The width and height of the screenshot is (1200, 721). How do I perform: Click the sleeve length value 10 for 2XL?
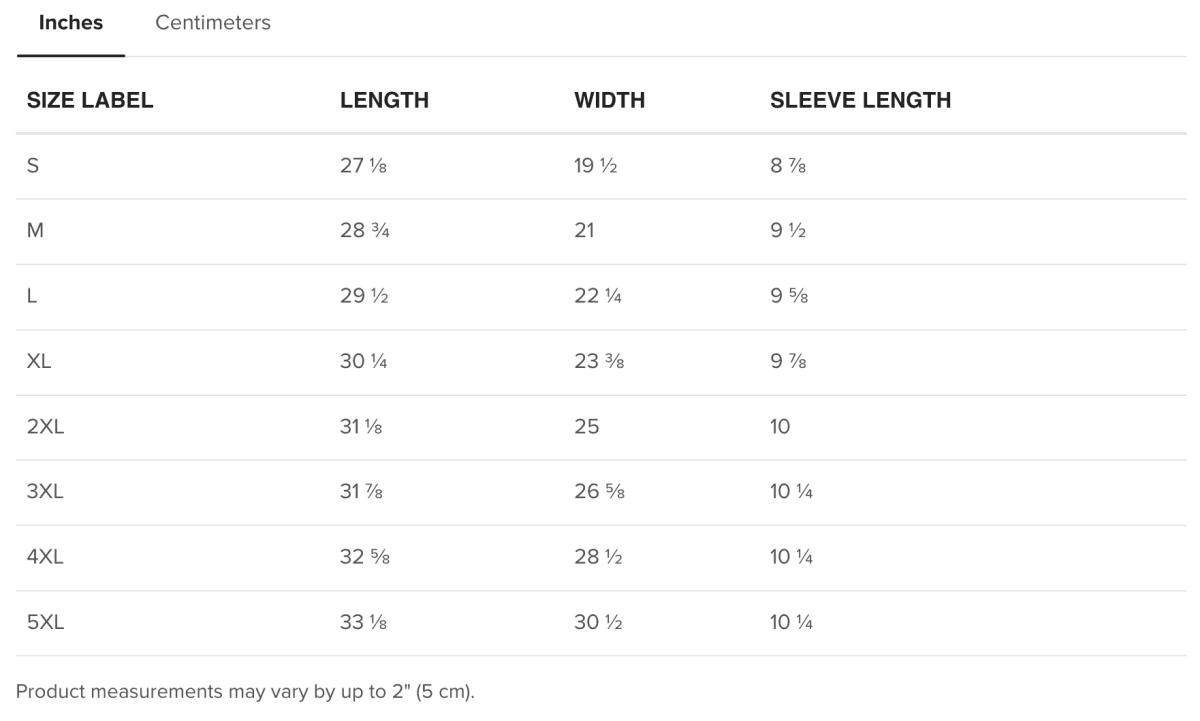coord(780,427)
